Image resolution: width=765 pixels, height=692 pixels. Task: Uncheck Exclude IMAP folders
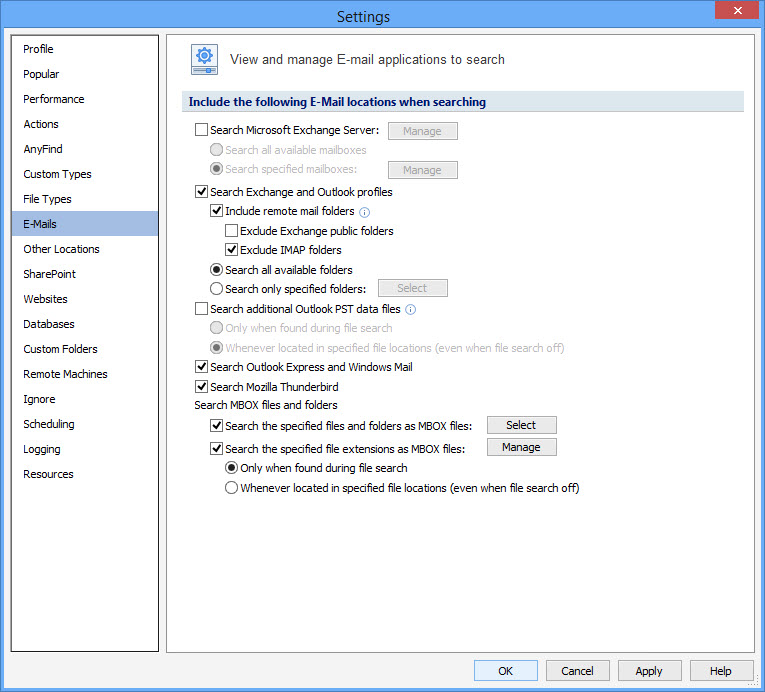pyautogui.click(x=232, y=250)
